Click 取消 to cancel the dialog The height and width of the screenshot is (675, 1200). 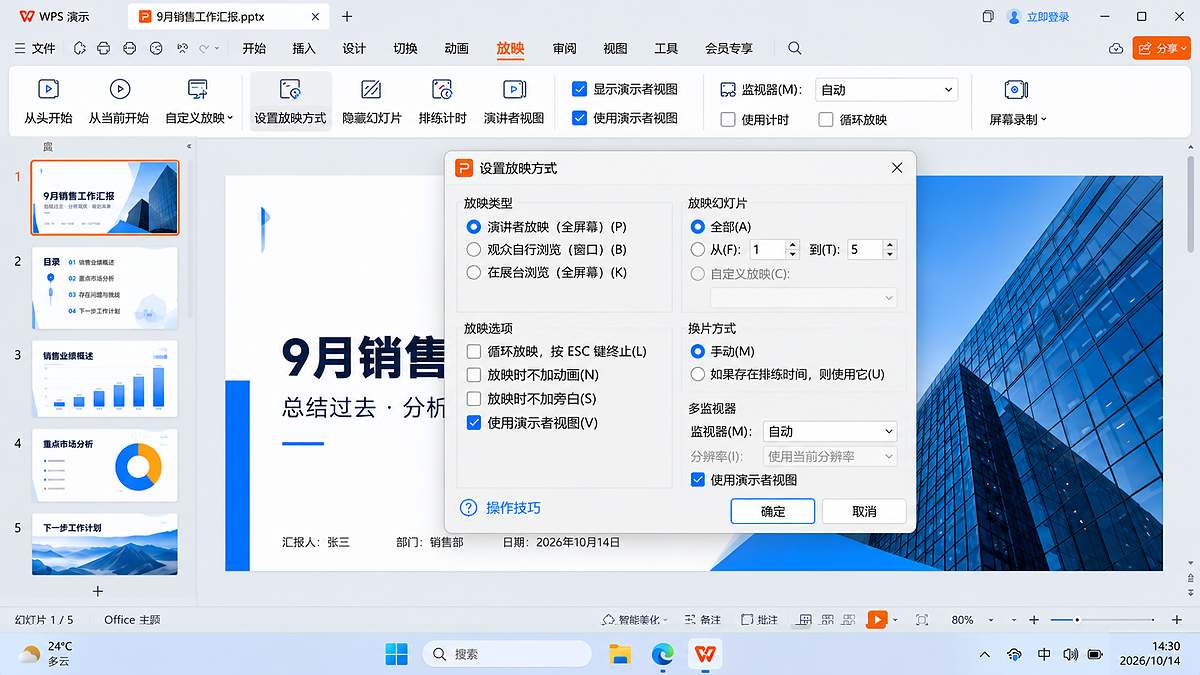click(864, 511)
